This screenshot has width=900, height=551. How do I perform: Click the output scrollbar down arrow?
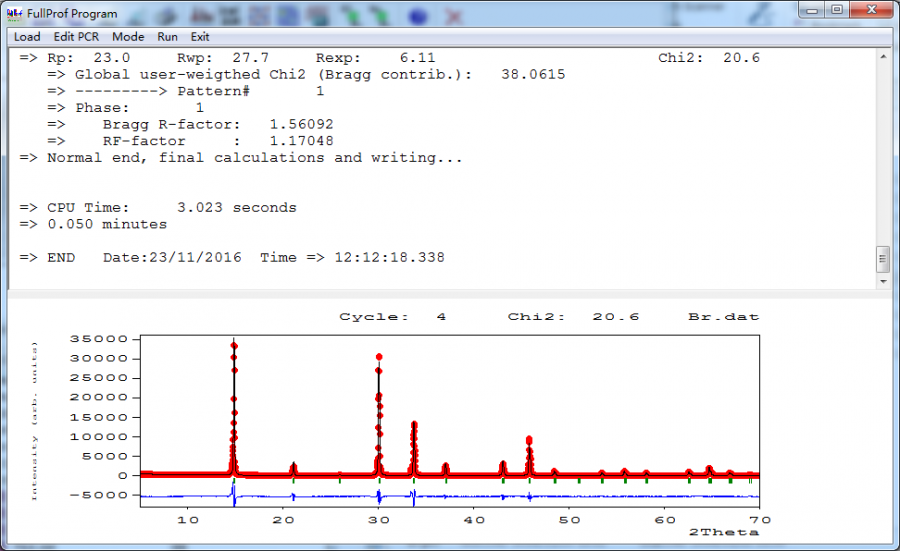(883, 281)
